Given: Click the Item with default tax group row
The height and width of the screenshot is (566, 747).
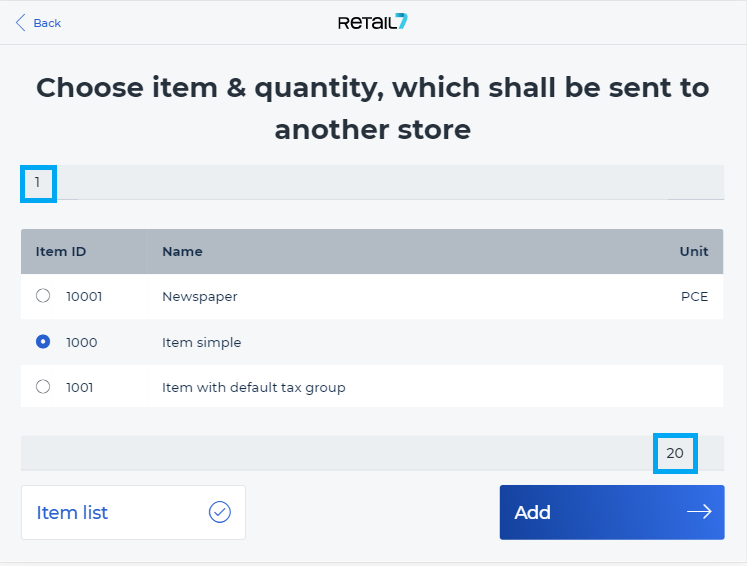Looking at the screenshot, I should [372, 386].
